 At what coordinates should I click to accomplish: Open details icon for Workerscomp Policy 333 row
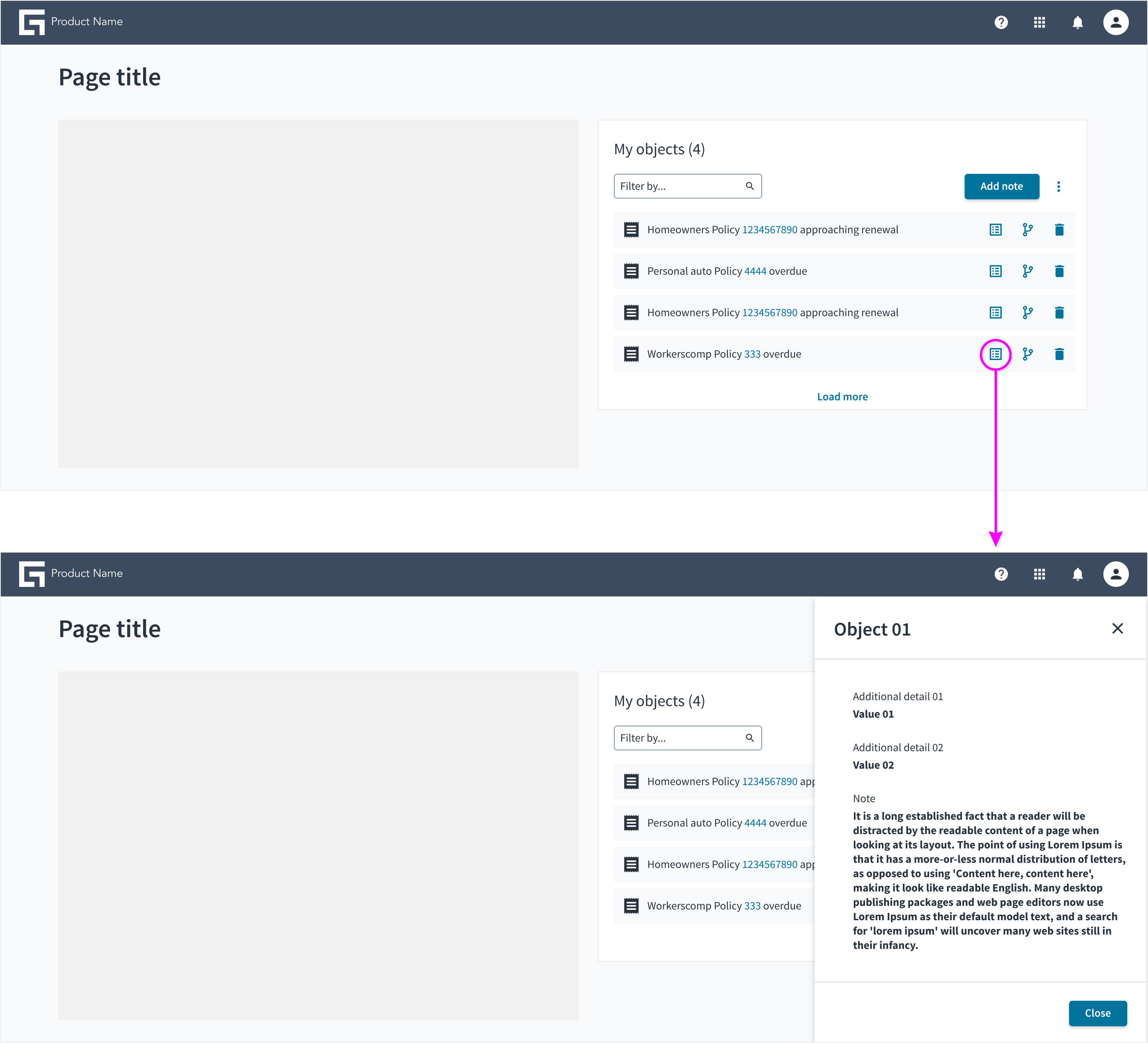point(995,354)
